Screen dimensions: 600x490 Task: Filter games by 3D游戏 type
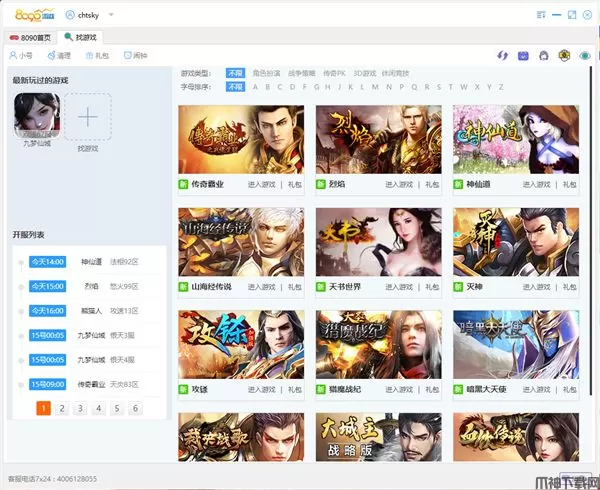[x=364, y=73]
